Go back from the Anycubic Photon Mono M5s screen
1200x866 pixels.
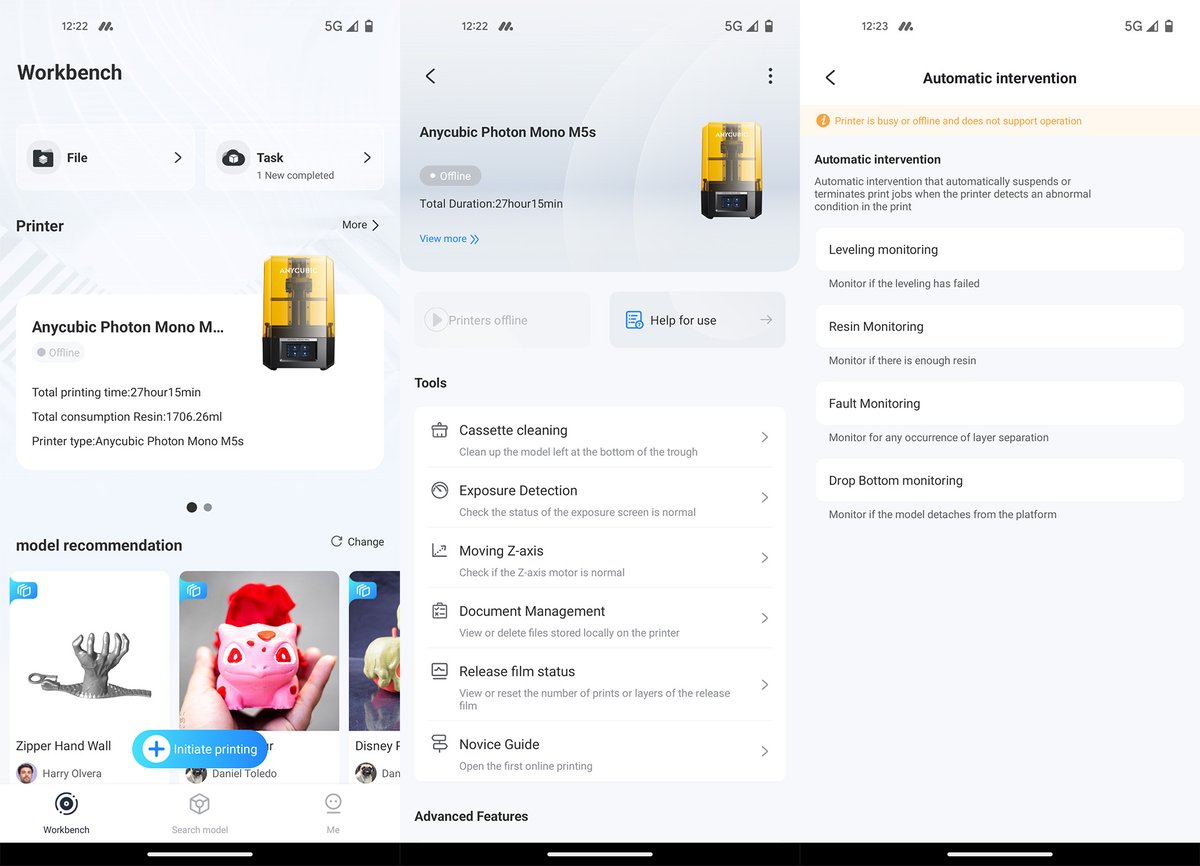click(430, 76)
